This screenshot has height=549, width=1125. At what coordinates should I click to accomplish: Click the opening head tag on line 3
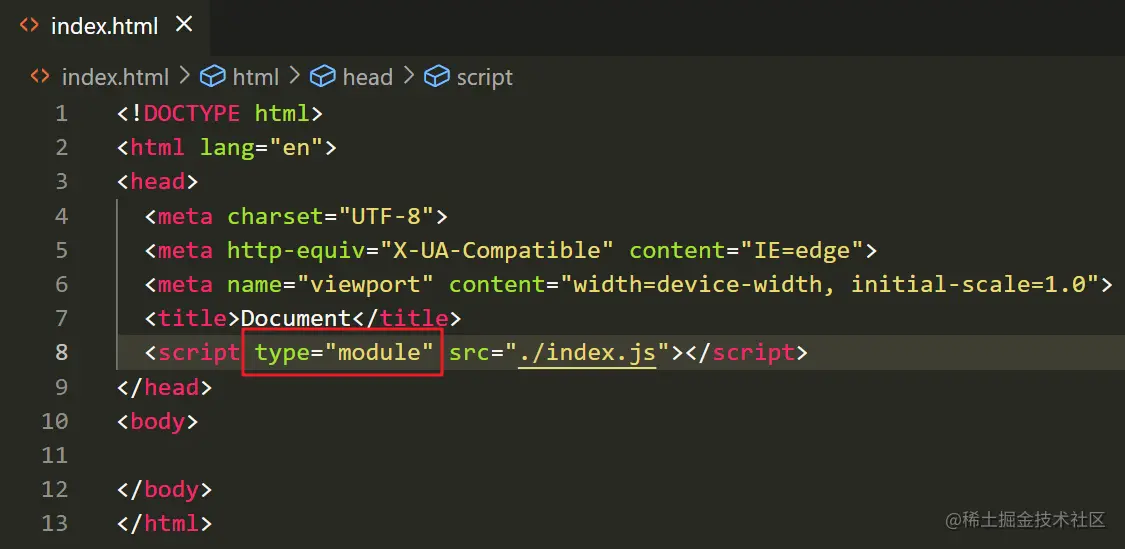[158, 182]
